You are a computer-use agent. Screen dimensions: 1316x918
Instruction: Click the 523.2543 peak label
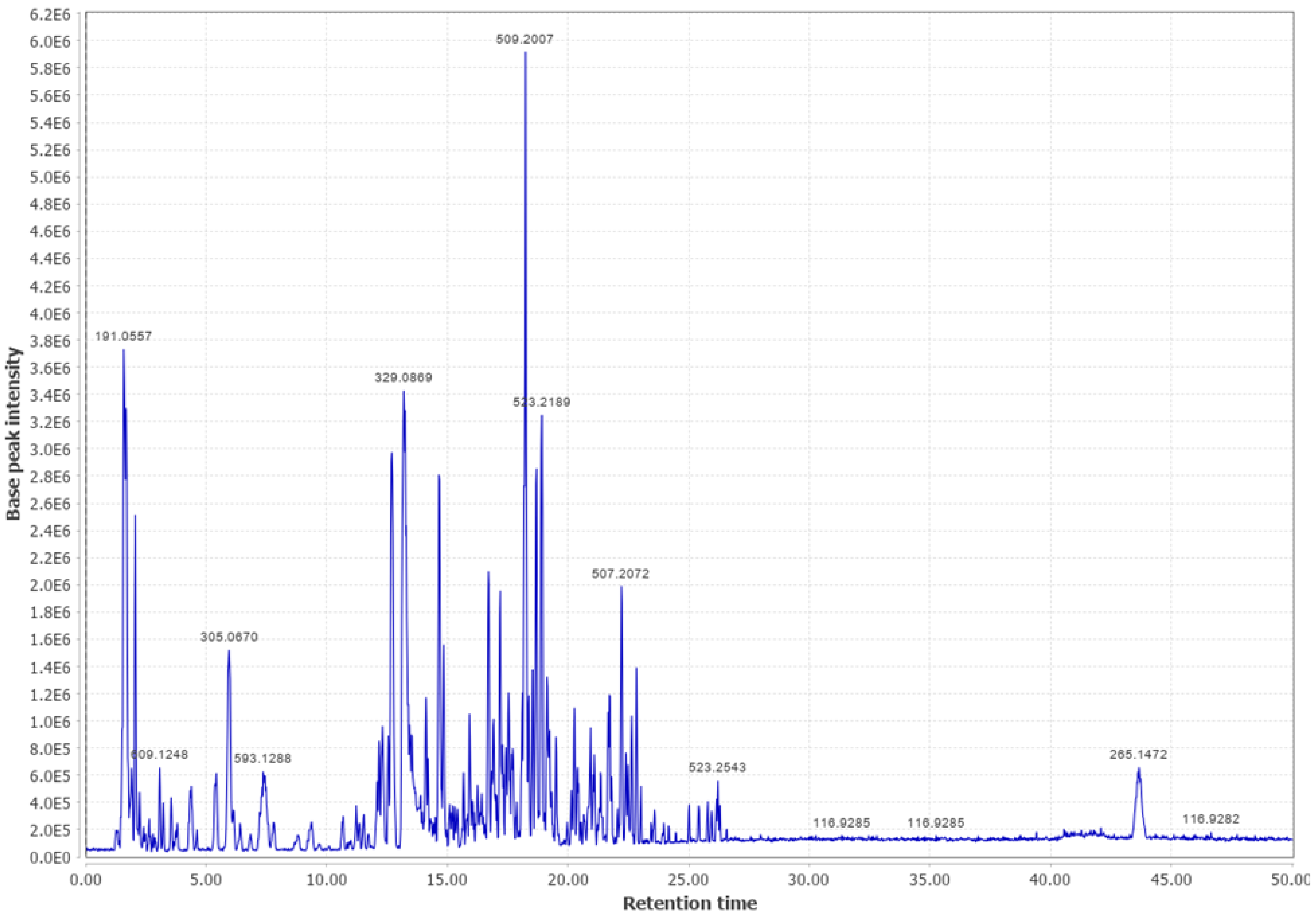(717, 767)
